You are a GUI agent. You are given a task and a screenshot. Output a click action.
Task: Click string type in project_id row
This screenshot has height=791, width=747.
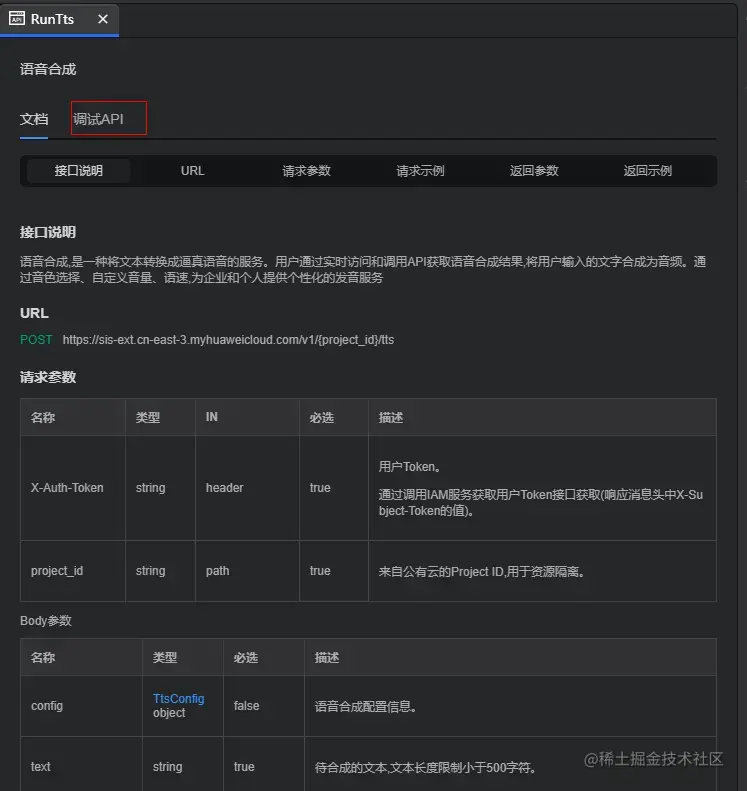pyautogui.click(x=150, y=571)
